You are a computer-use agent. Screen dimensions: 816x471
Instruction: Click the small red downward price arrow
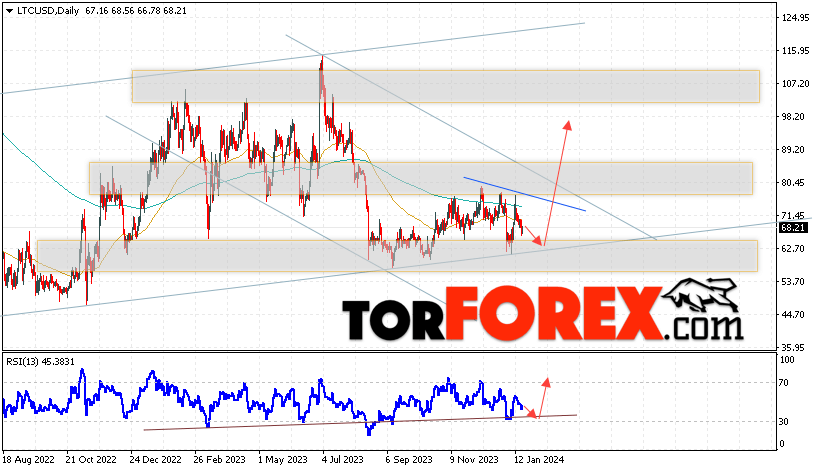coord(532,234)
